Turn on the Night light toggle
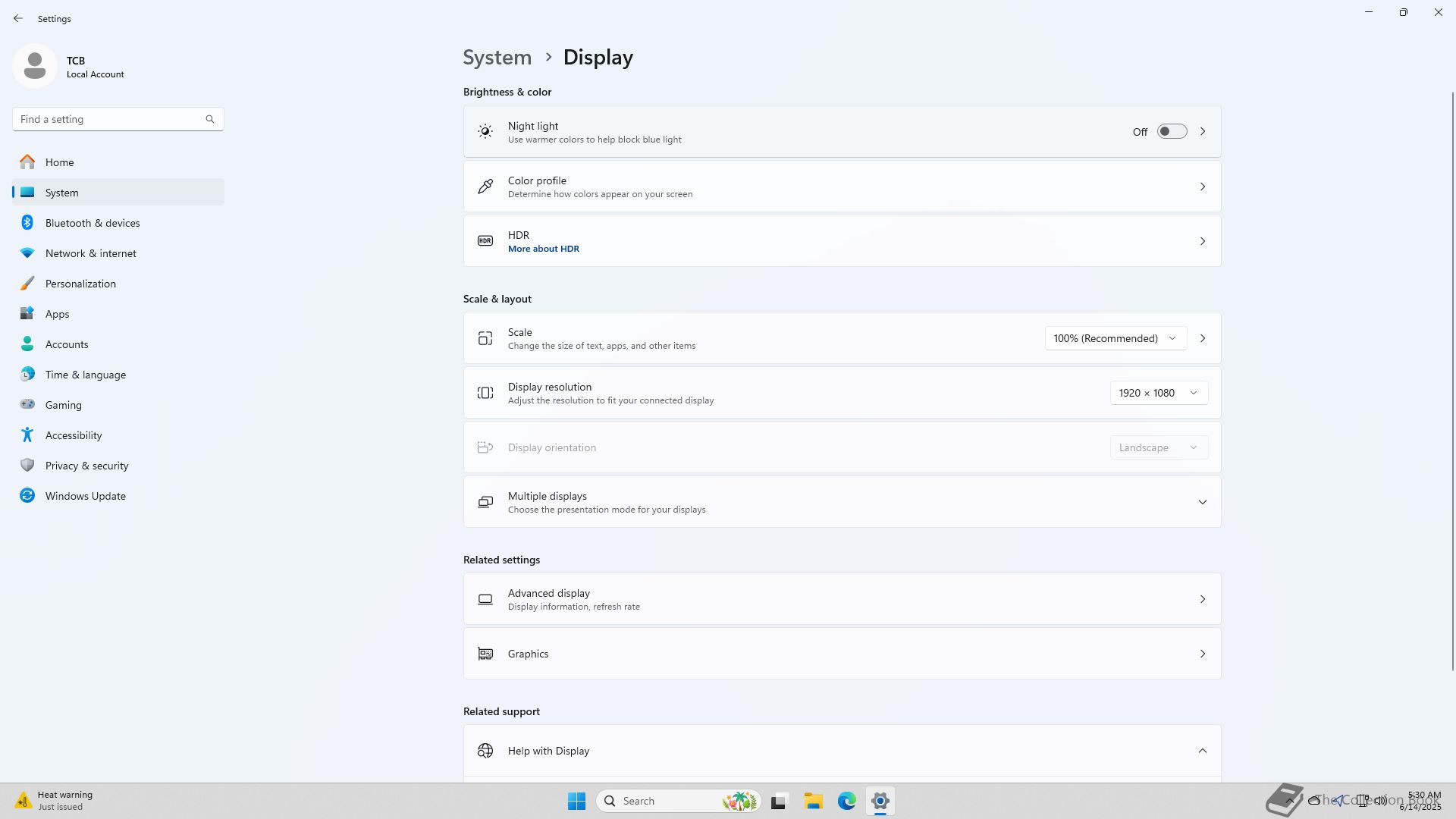The height and width of the screenshot is (819, 1456). 1172,132
